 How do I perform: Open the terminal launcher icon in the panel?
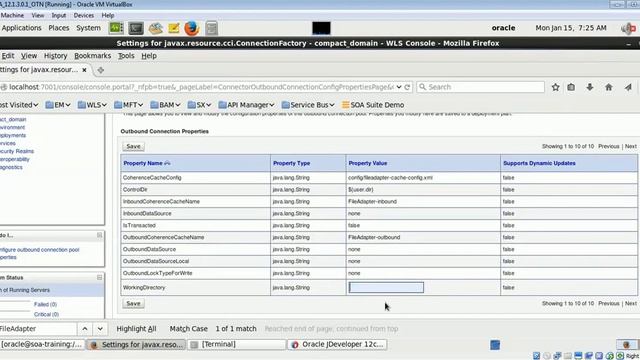[136, 28]
